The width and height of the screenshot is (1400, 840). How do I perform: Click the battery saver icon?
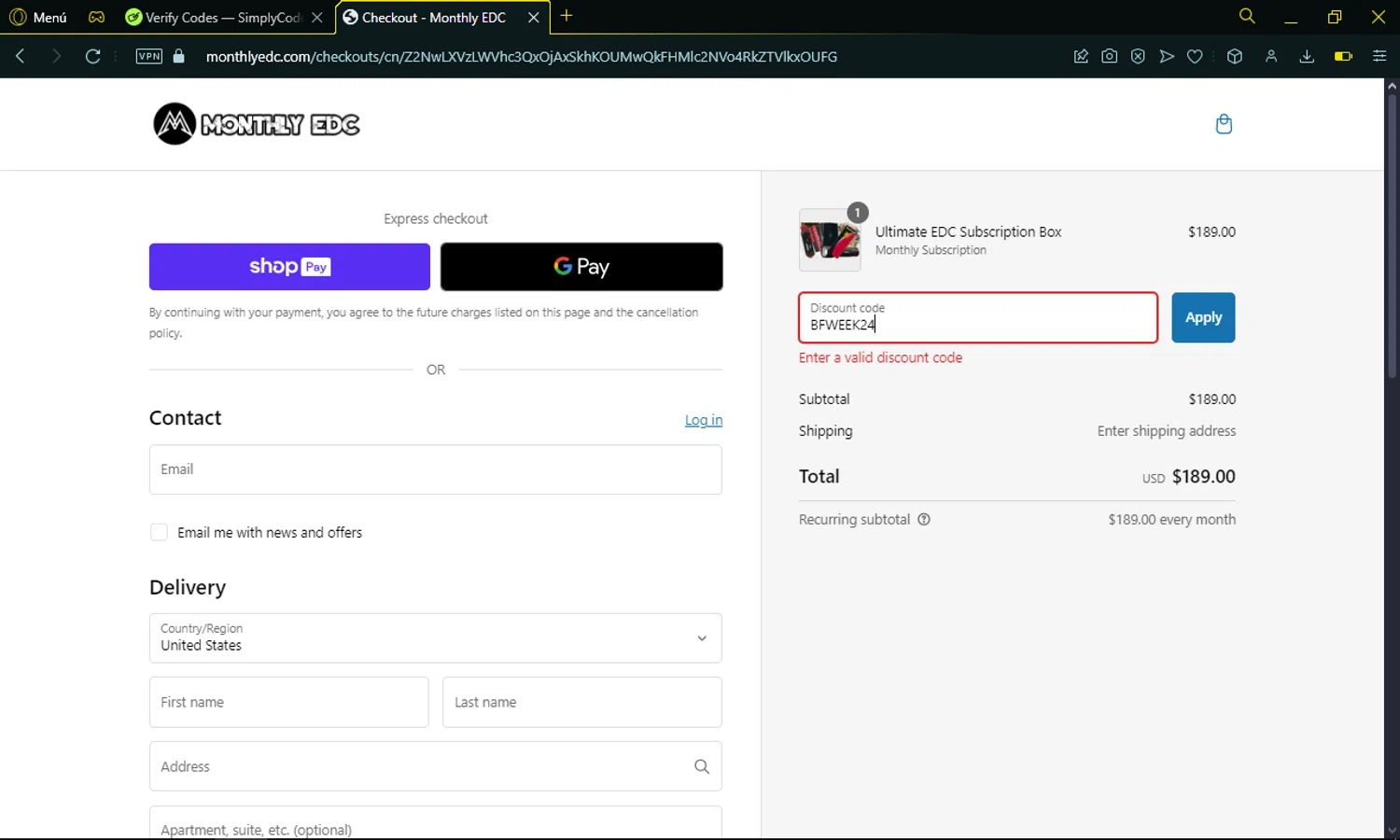click(x=1343, y=56)
